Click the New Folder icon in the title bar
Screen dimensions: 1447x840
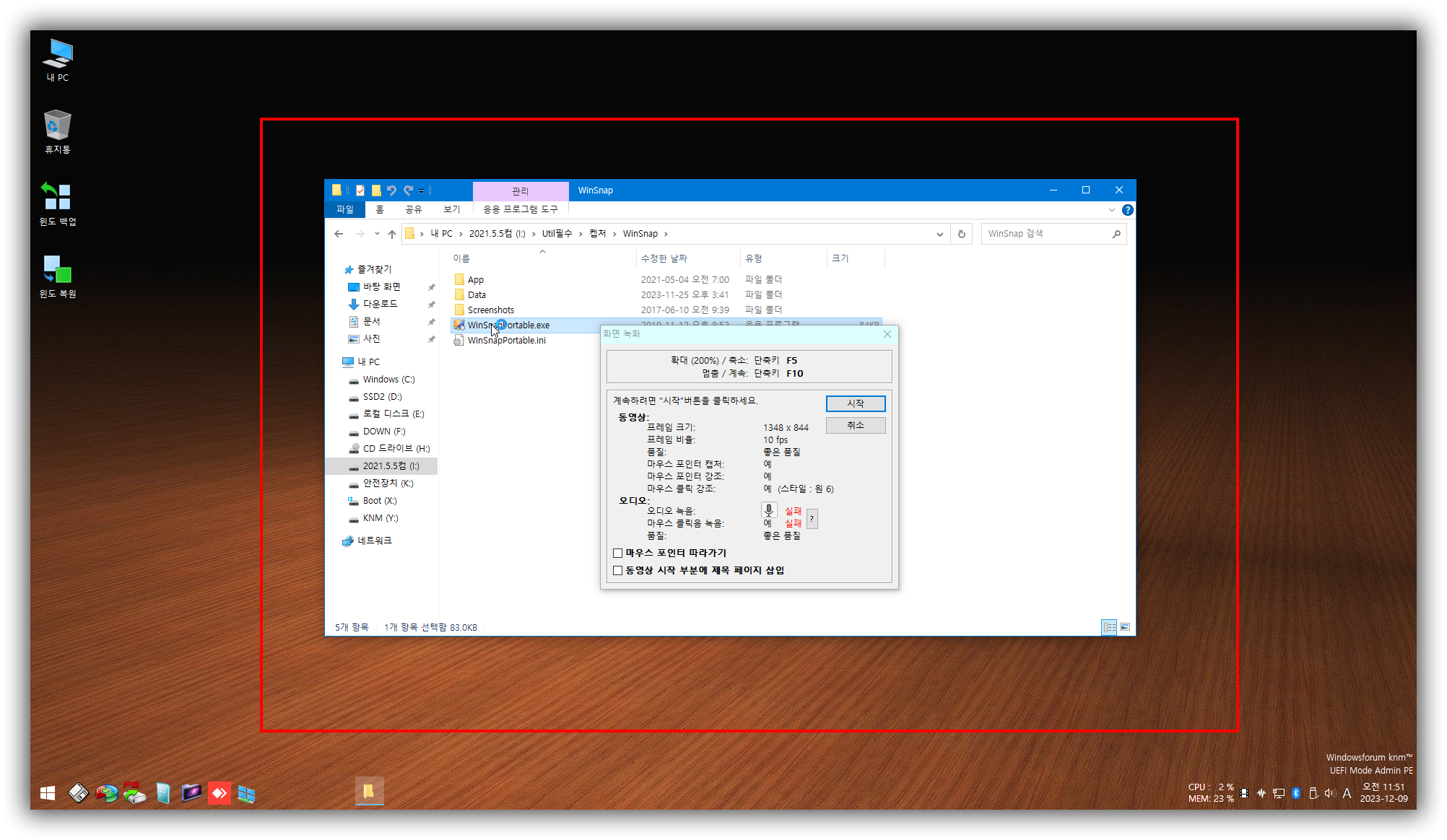375,191
